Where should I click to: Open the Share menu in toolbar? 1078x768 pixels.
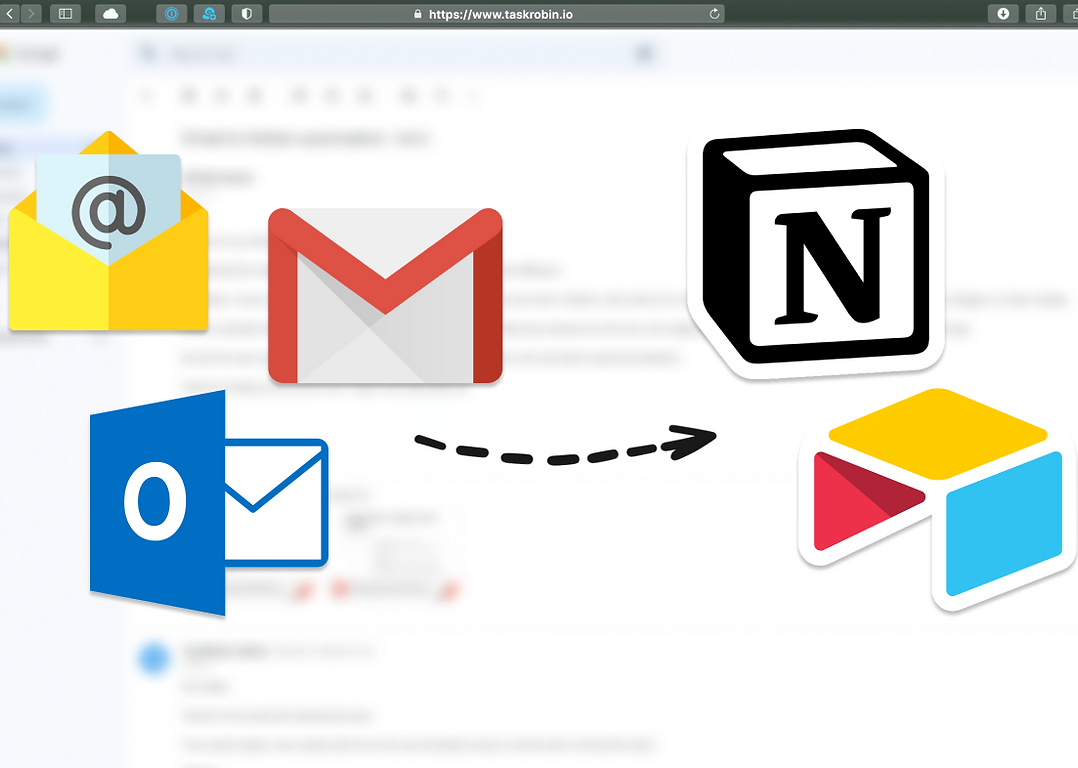(1041, 14)
